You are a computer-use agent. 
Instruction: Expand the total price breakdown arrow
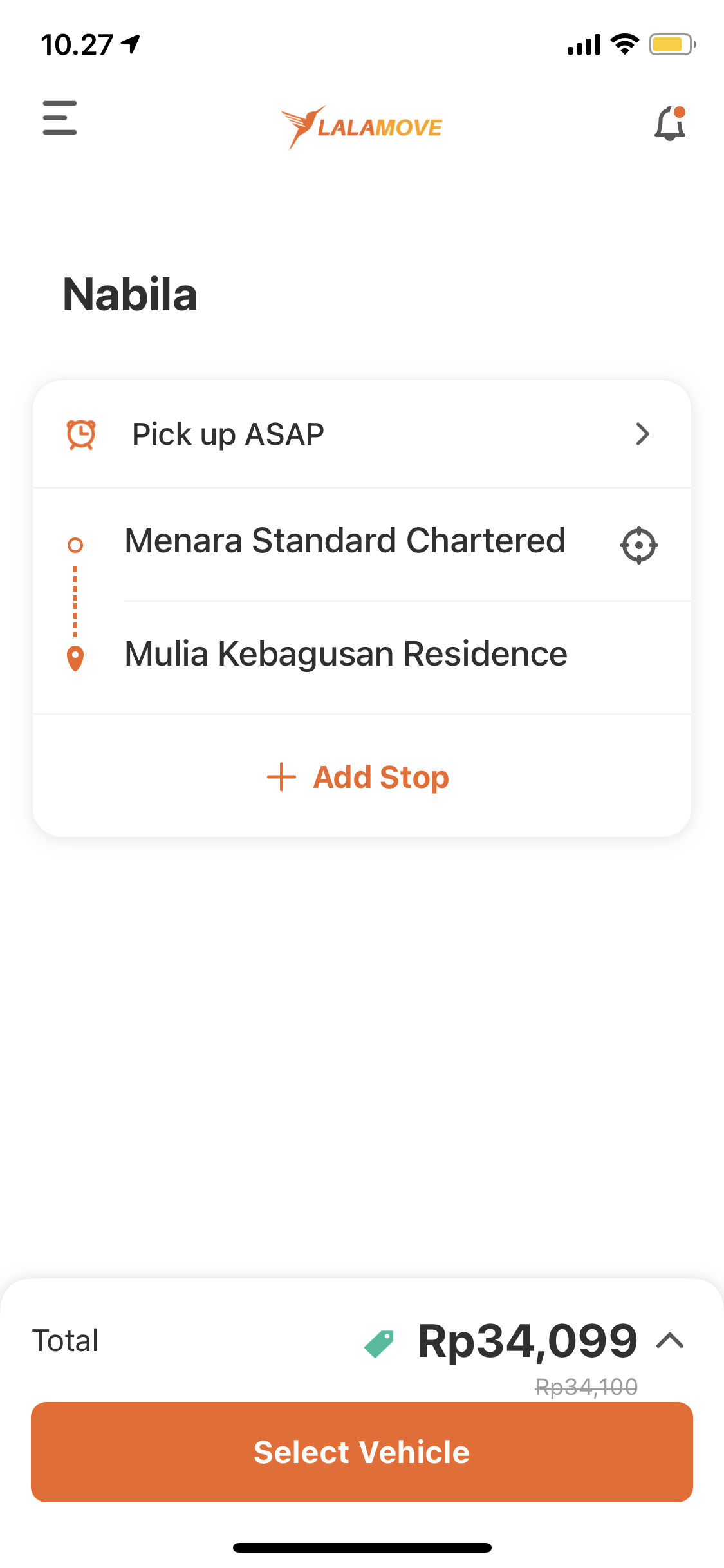670,1341
